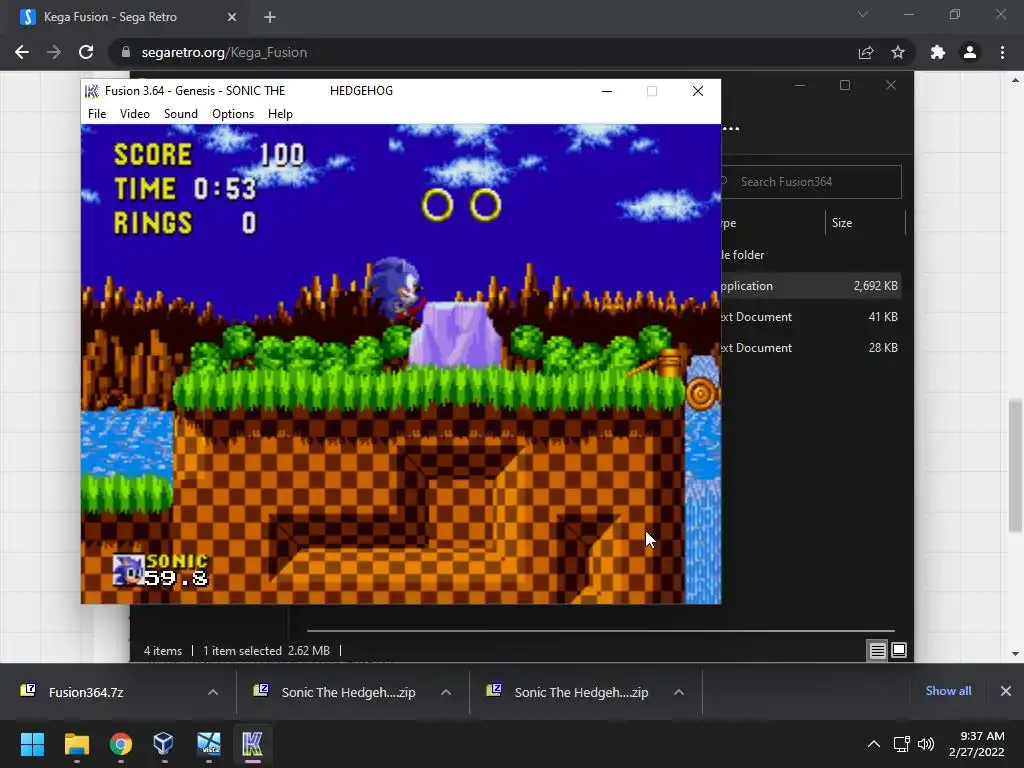This screenshot has height=768, width=1024.
Task: Open the Sound menu in Fusion
Action: 180,114
